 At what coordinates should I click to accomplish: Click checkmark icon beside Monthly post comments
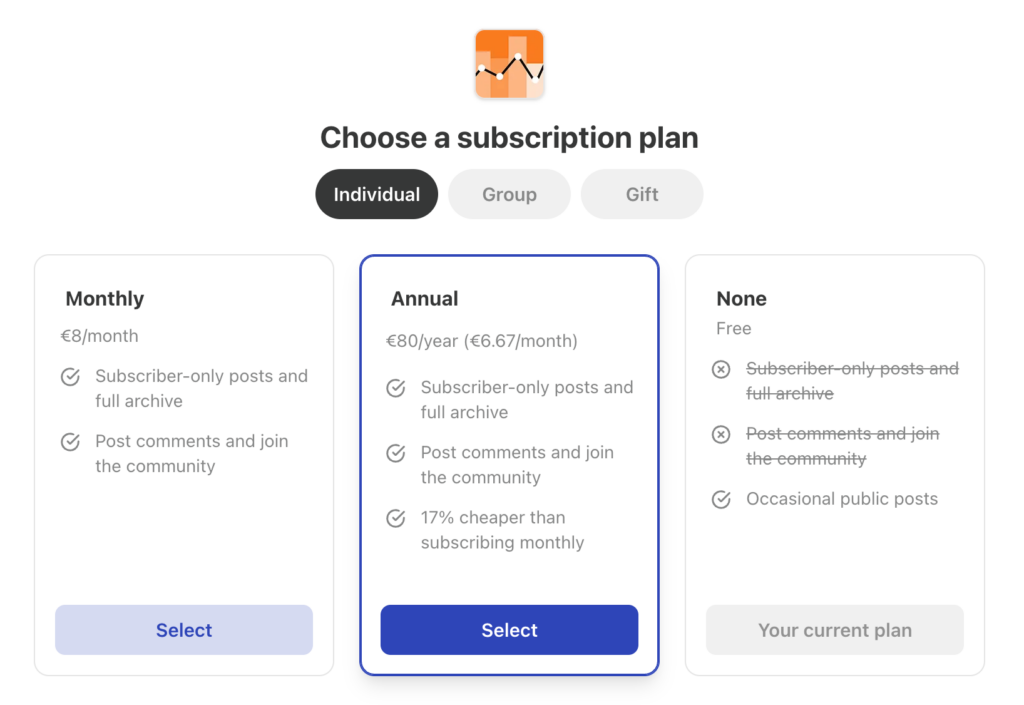[70, 442]
